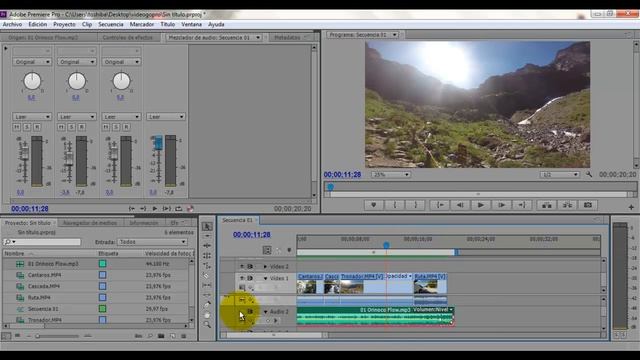This screenshot has width=640, height=360.
Task: Toggle snap in the timeline header
Action: (x=267, y=250)
